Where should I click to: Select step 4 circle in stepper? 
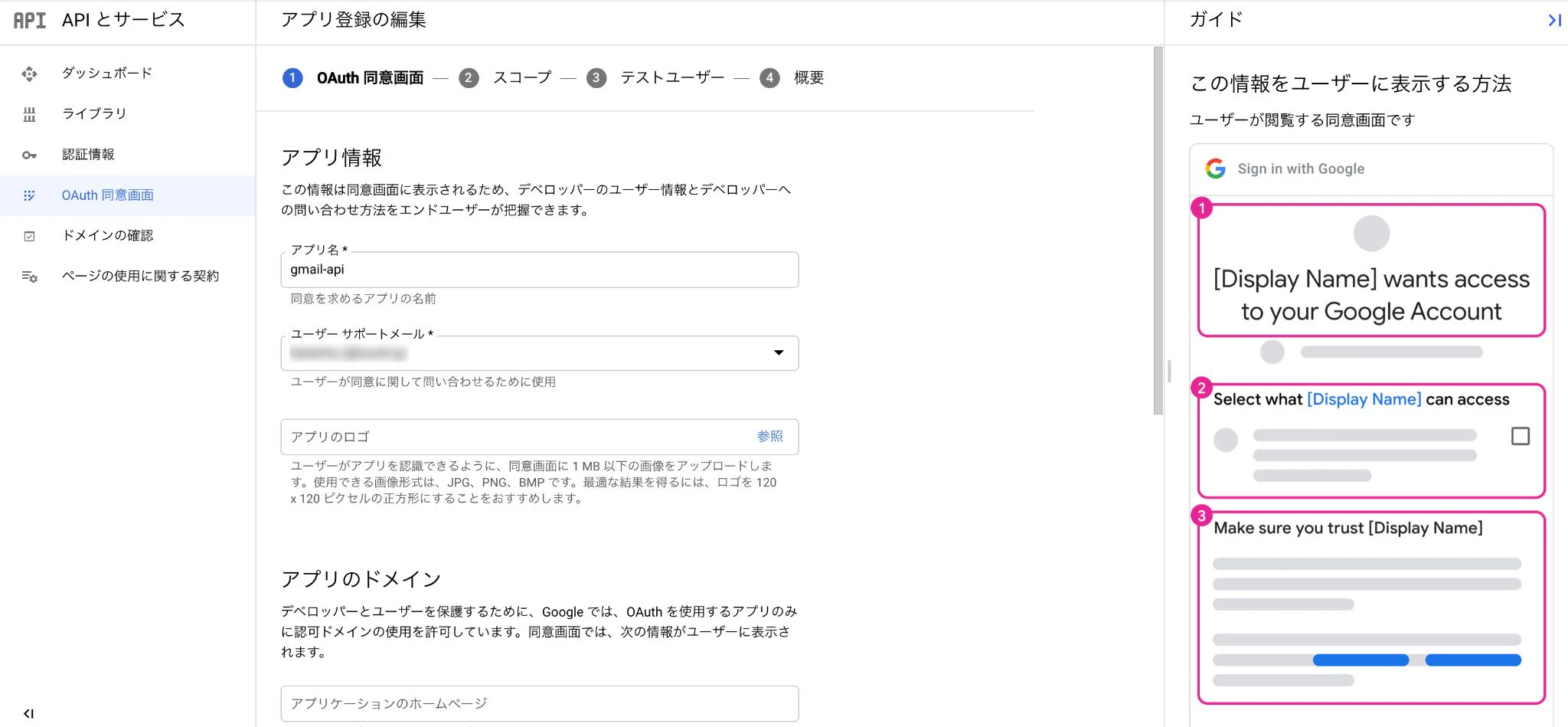pyautogui.click(x=769, y=78)
